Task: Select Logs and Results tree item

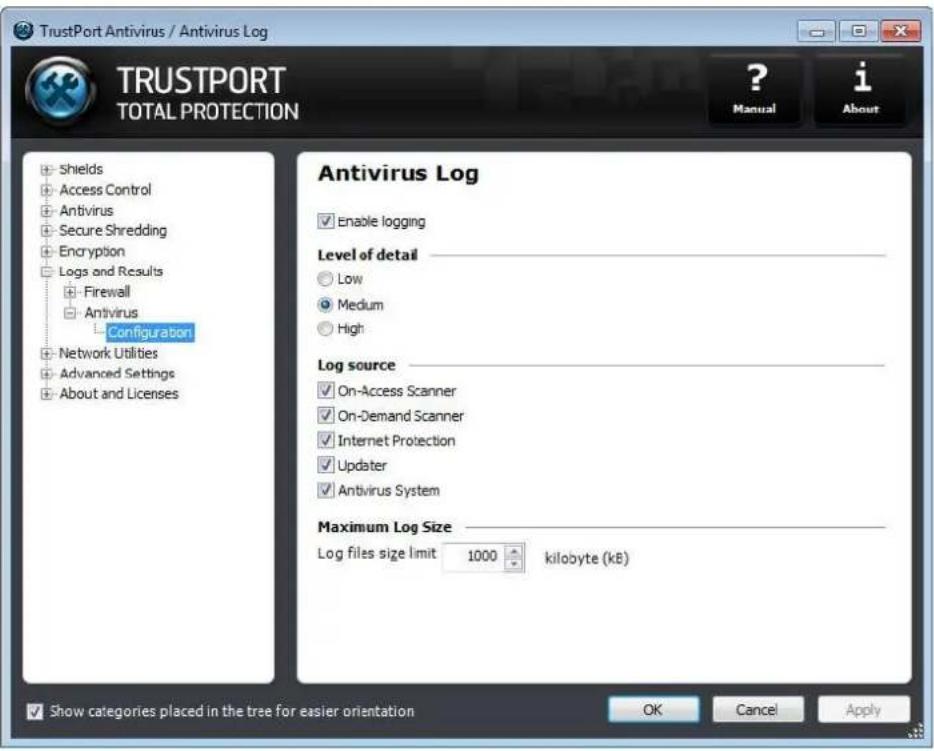Action: click(111, 271)
